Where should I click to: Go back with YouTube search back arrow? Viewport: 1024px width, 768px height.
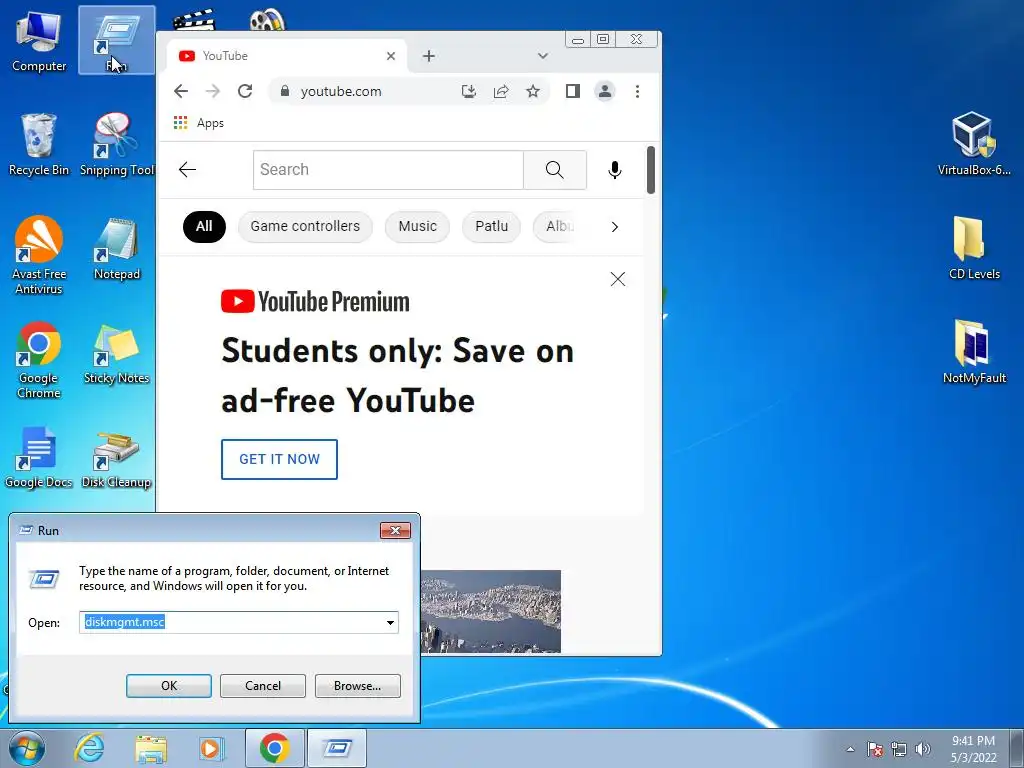coord(187,170)
